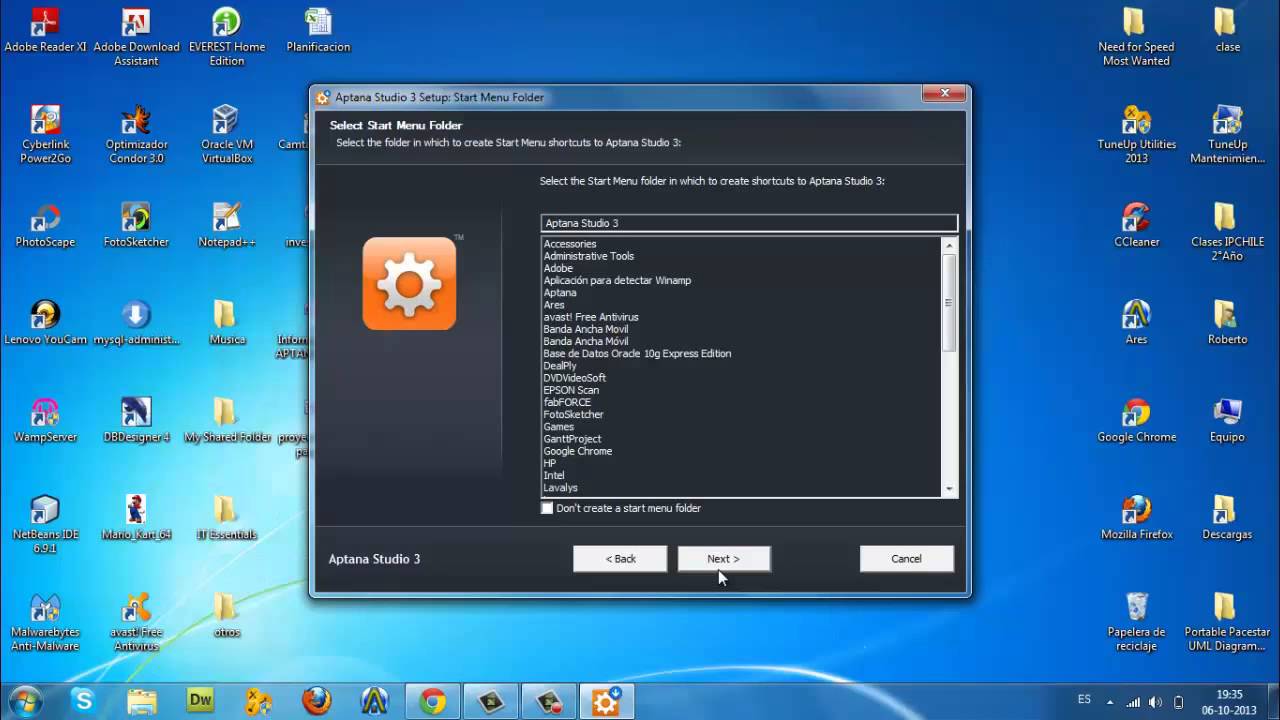Open otros folder on desktop
Image resolution: width=1280 pixels, height=720 pixels.
click(227, 616)
